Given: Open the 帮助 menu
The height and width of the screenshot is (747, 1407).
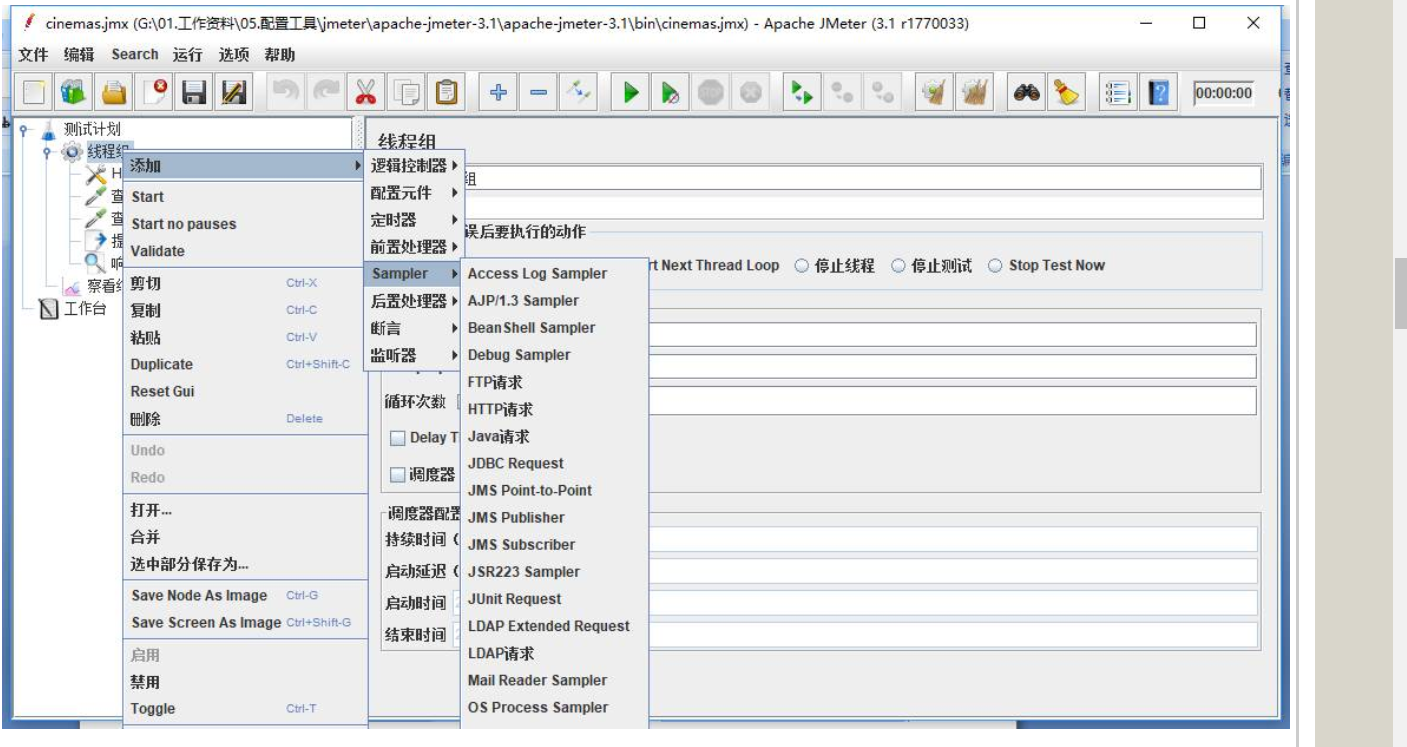Looking at the screenshot, I should coord(280,55).
